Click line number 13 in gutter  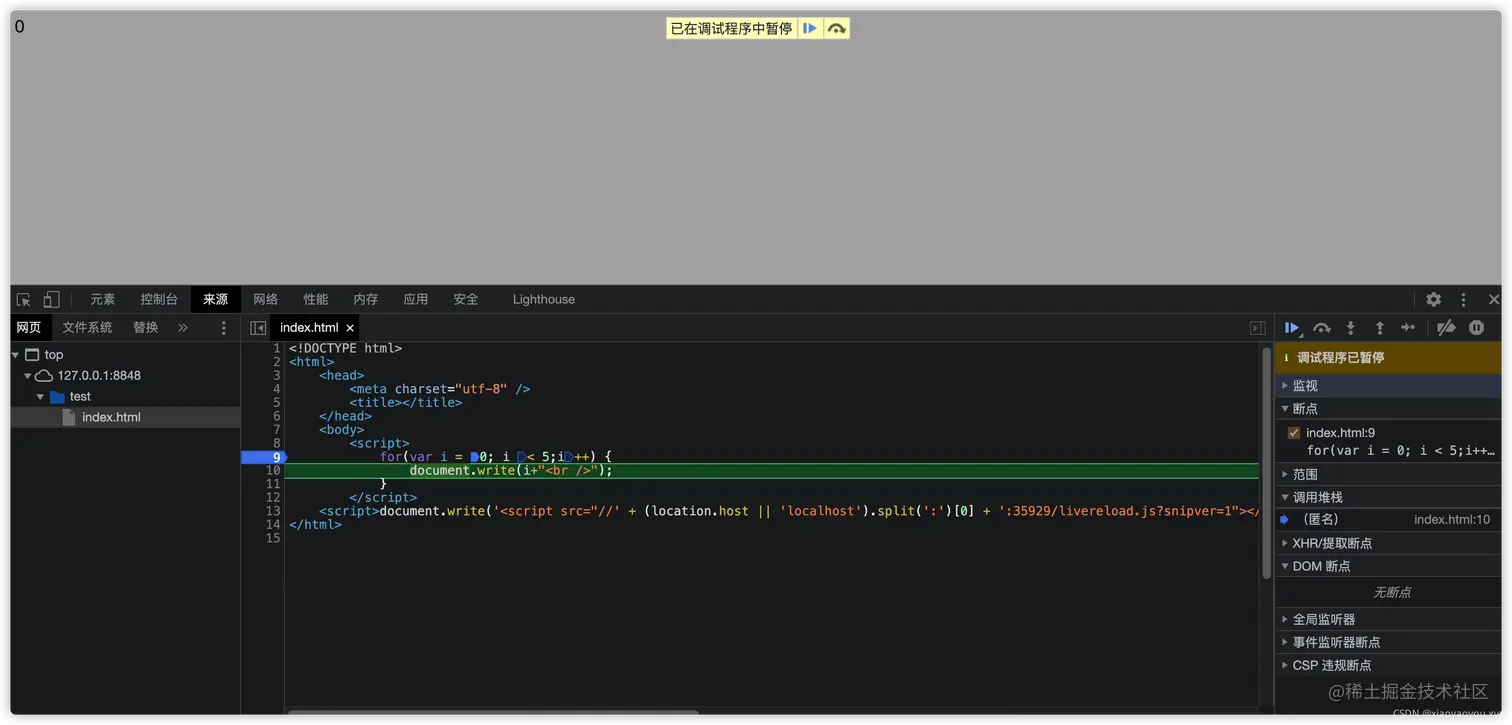[x=272, y=511]
